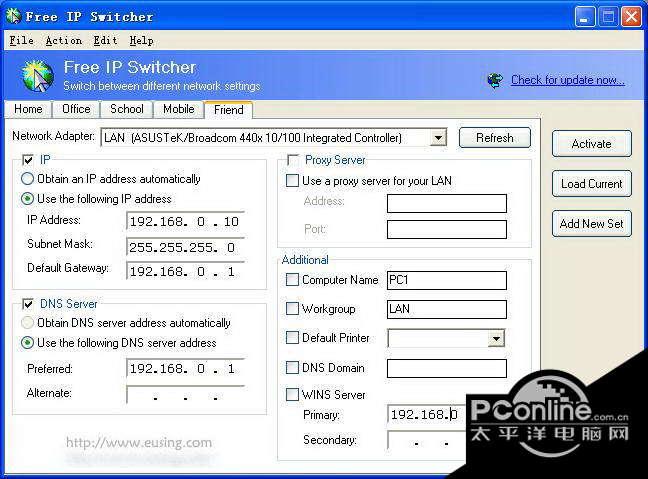
Task: Expand the Network Adapter dropdown
Action: pyautogui.click(x=438, y=138)
